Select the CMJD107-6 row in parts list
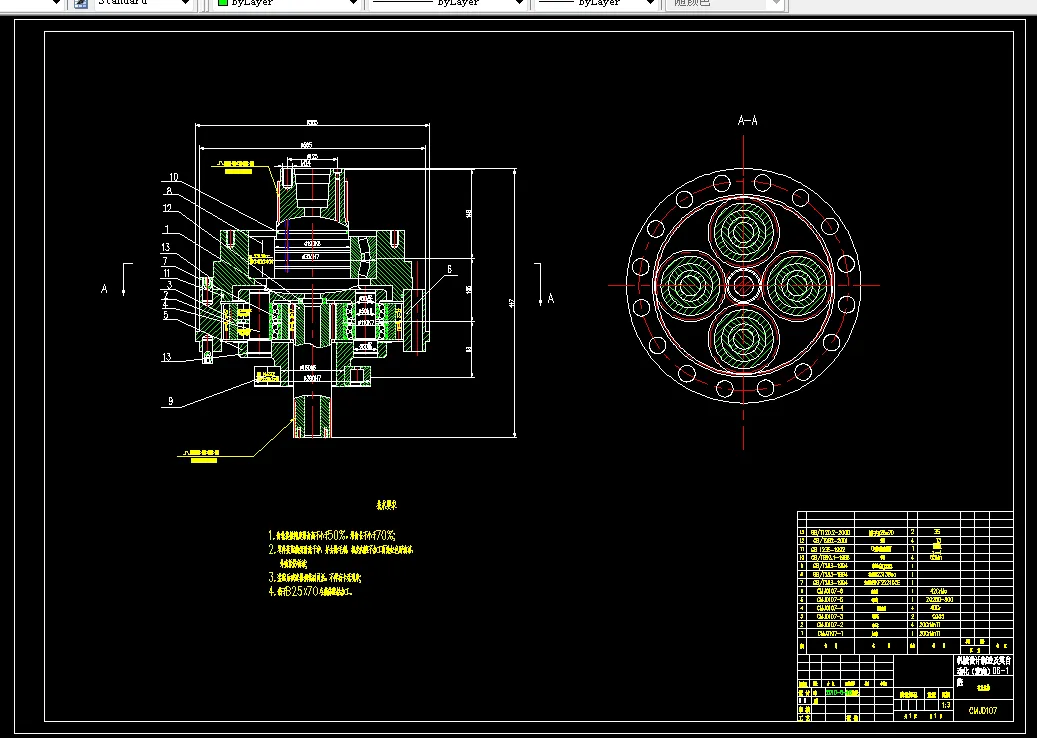 905,591
